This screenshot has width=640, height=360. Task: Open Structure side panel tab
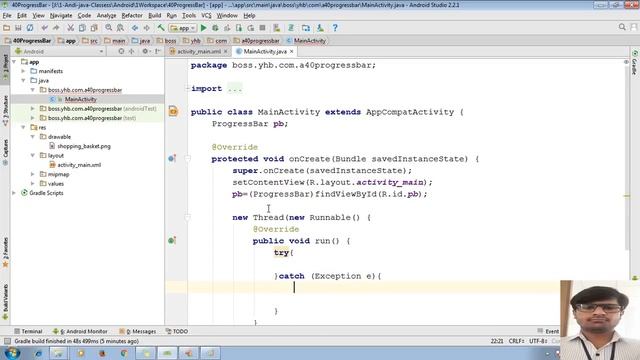click(5, 110)
